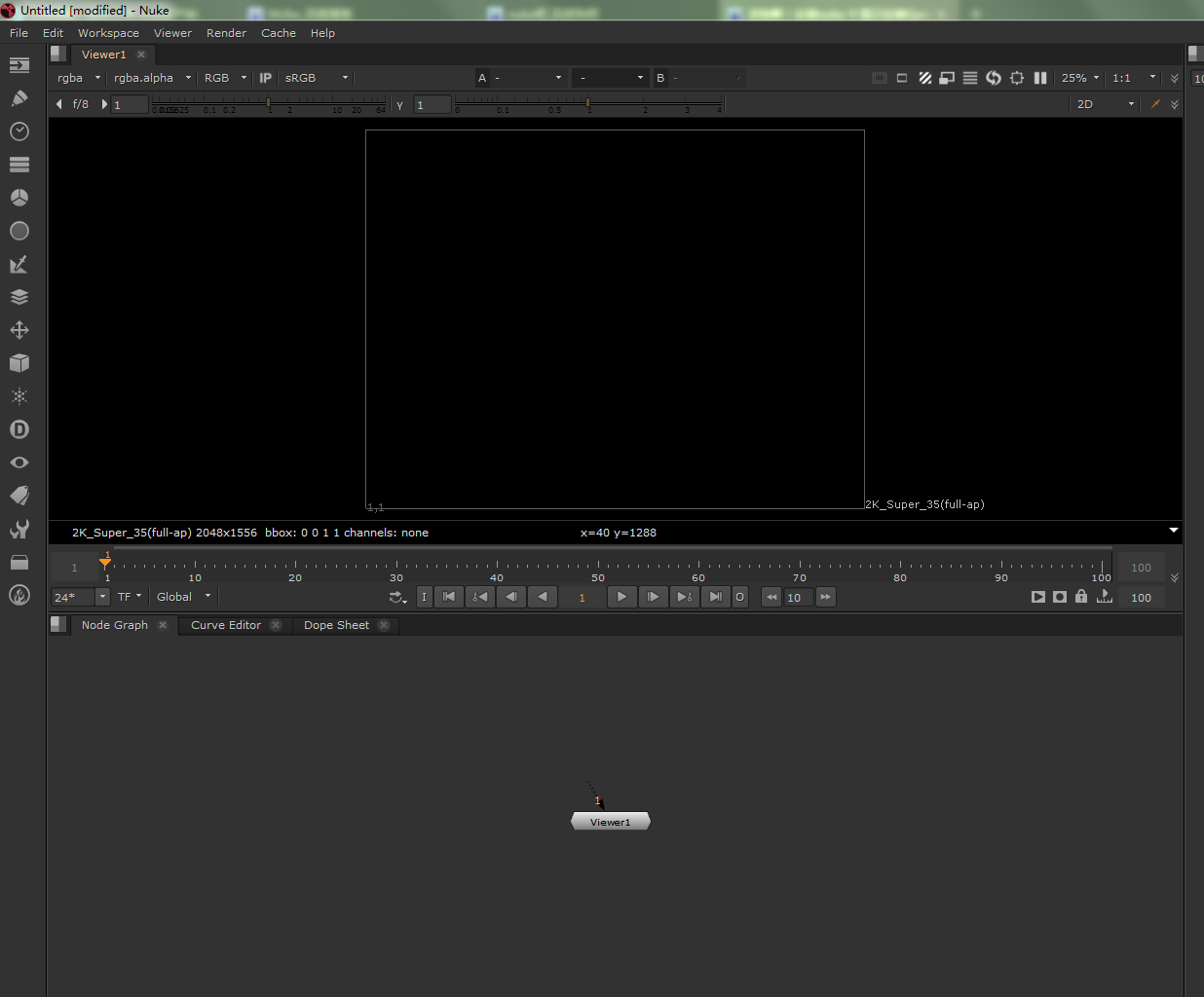
Task: Open the Views nodes eye icon
Action: pos(19,462)
